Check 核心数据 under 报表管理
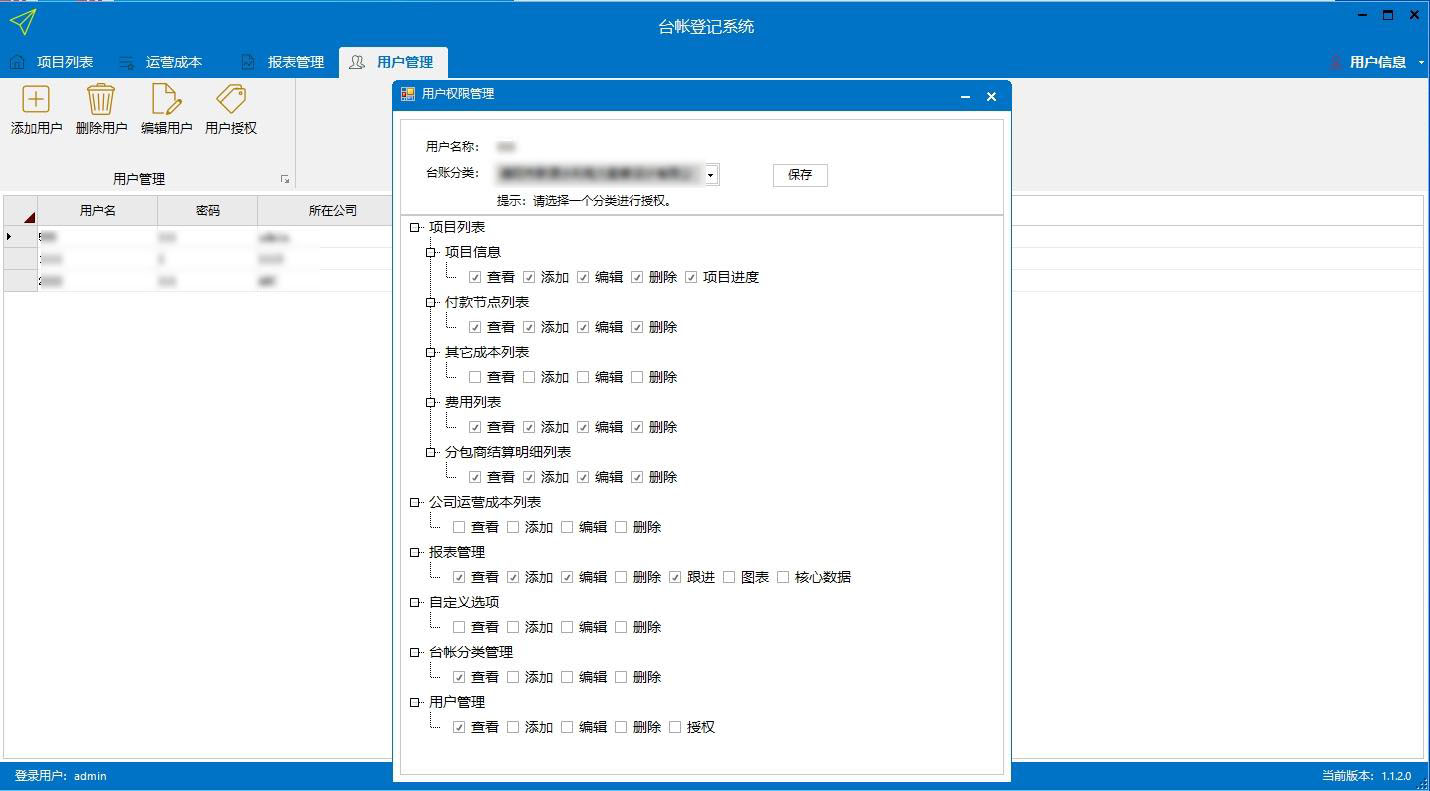The image size is (1430, 791). [783, 577]
